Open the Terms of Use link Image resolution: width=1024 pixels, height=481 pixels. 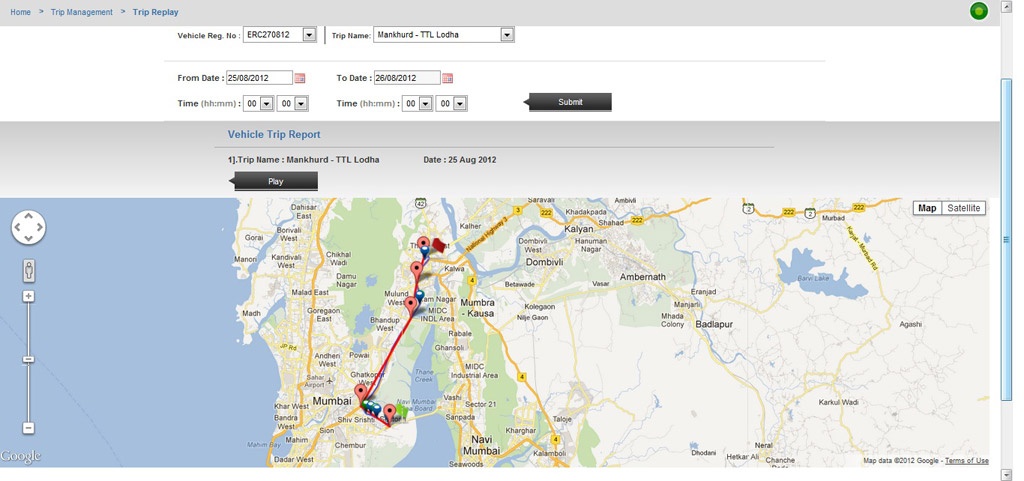tap(967, 461)
